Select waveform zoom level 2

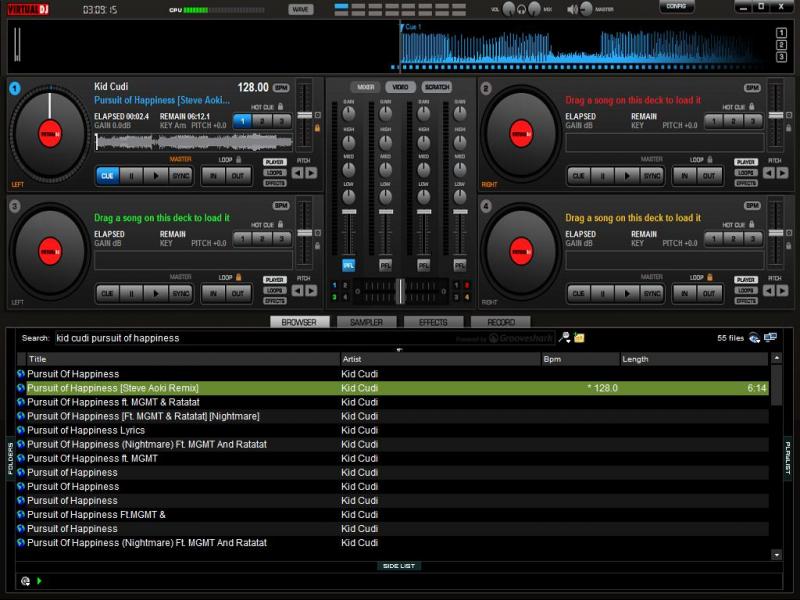781,45
